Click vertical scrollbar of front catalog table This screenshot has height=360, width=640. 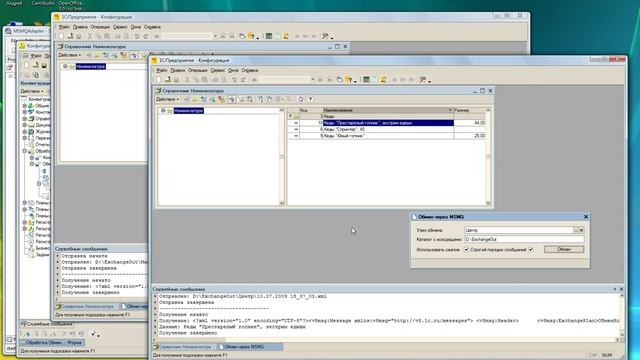click(x=488, y=156)
